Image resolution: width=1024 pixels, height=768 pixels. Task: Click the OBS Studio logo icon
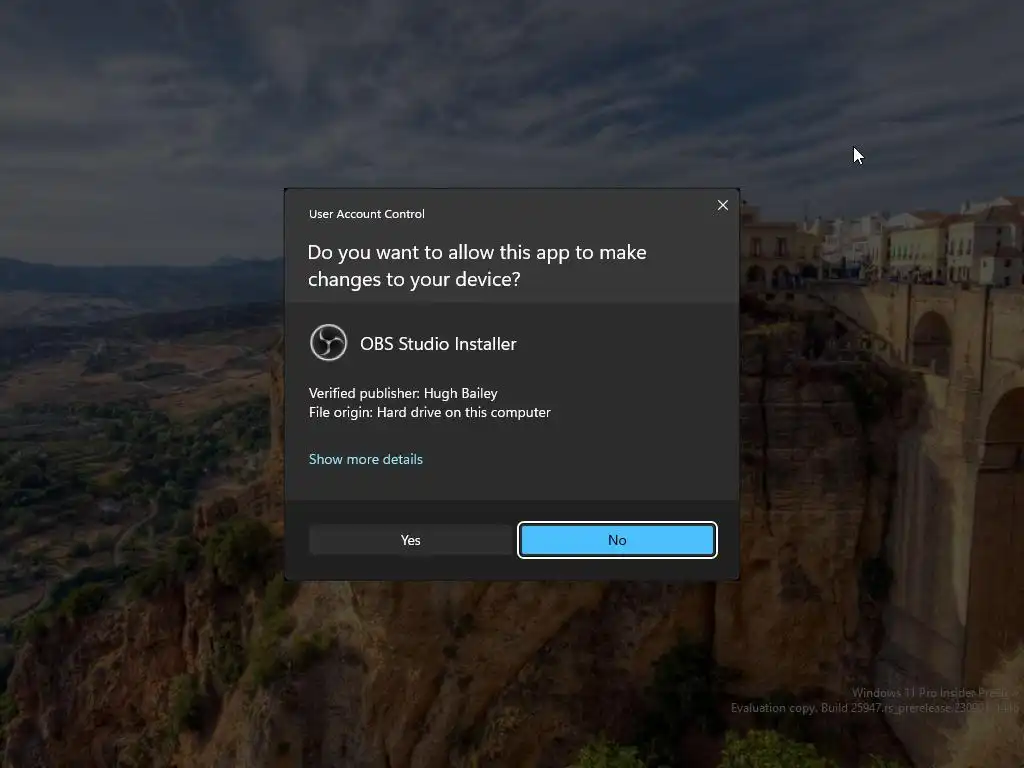[x=328, y=342]
